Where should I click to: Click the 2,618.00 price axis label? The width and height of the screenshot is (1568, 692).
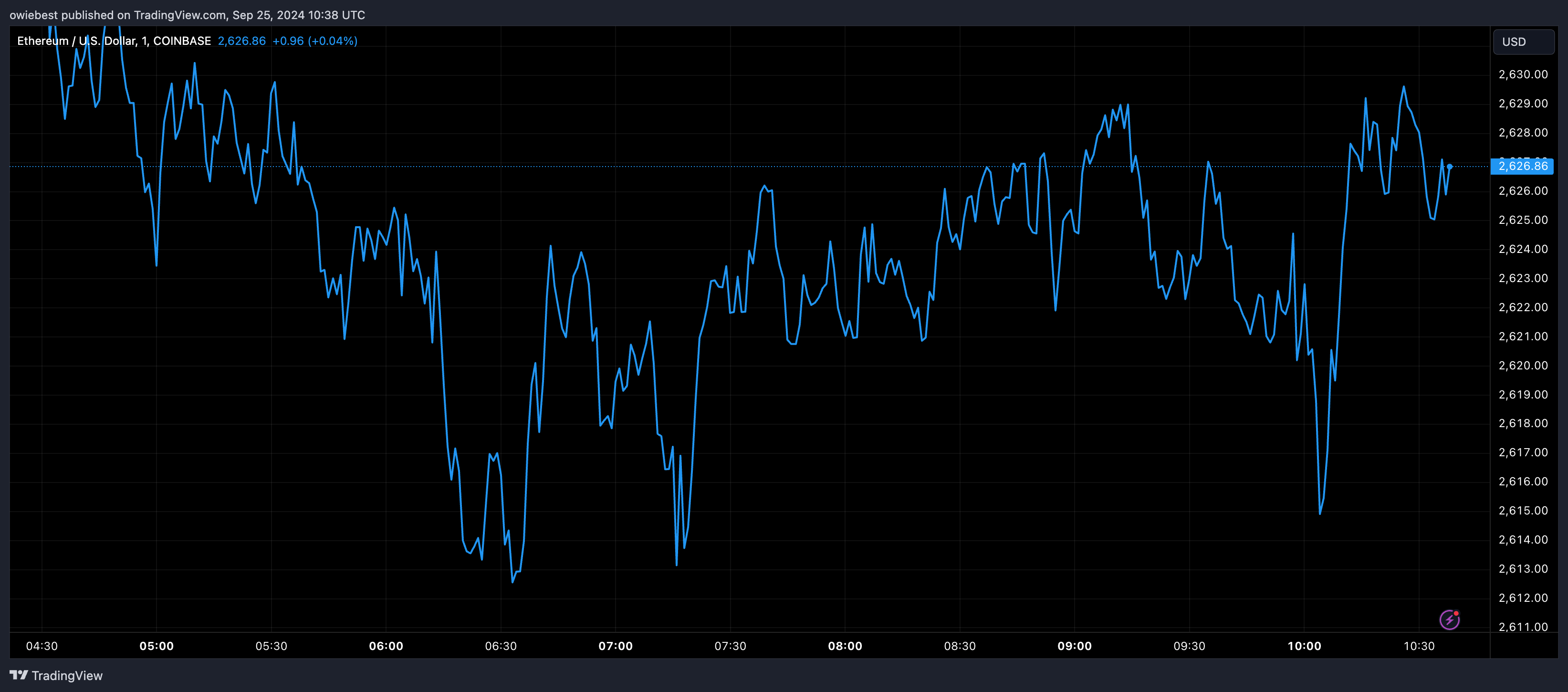coord(1523,423)
